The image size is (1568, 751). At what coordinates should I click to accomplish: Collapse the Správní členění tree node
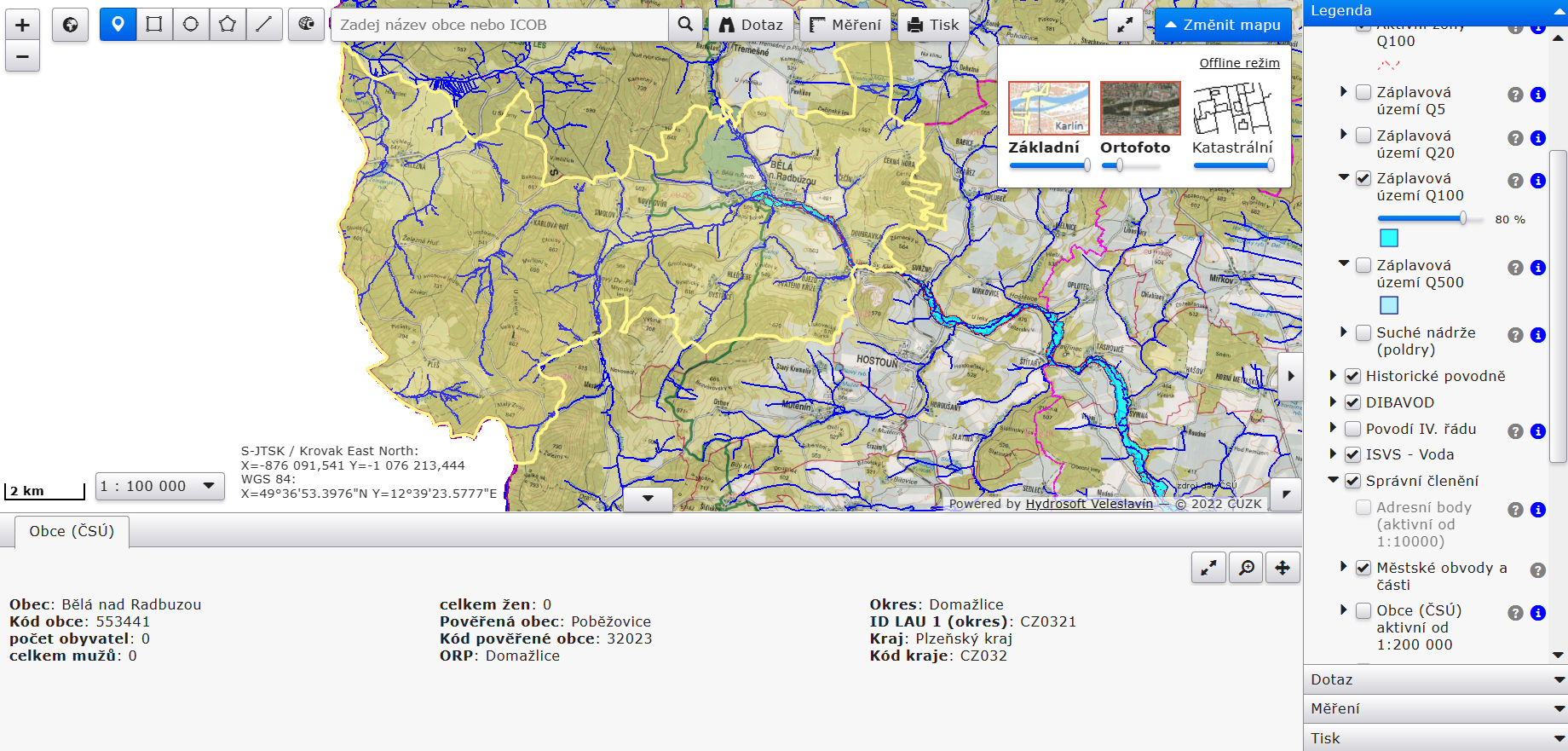1333,480
